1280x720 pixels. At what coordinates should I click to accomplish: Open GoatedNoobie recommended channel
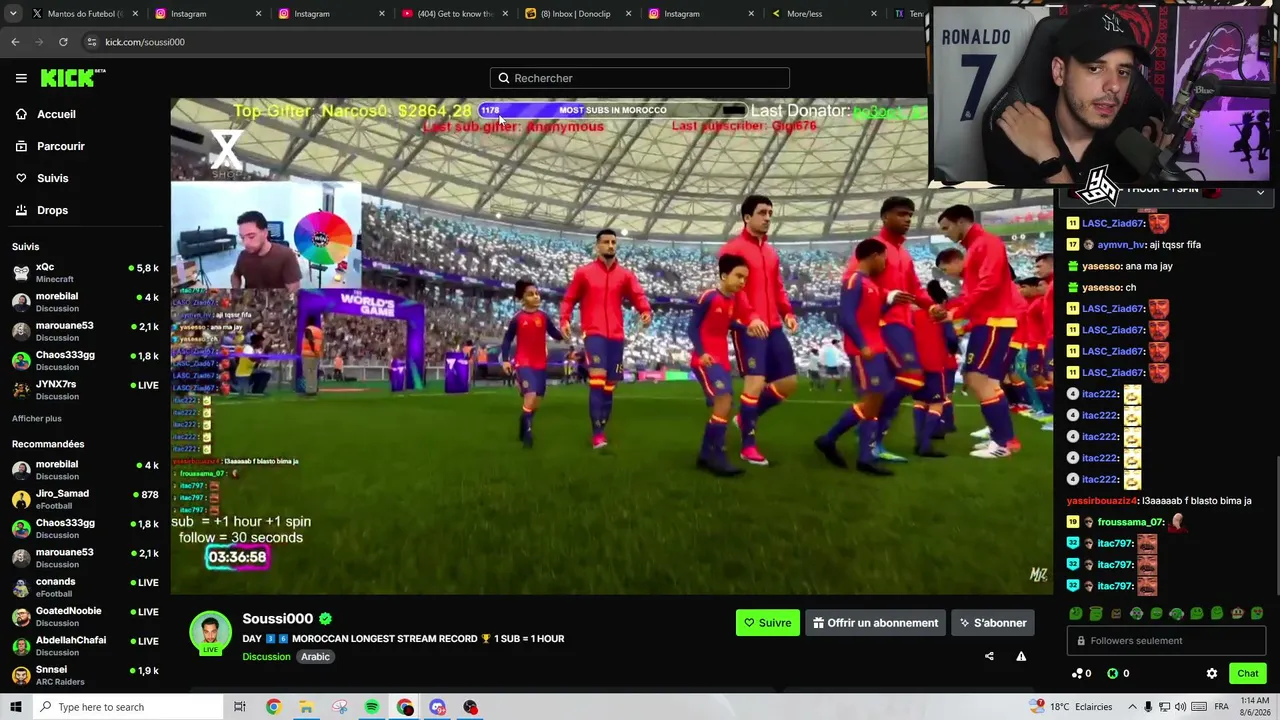85,615
